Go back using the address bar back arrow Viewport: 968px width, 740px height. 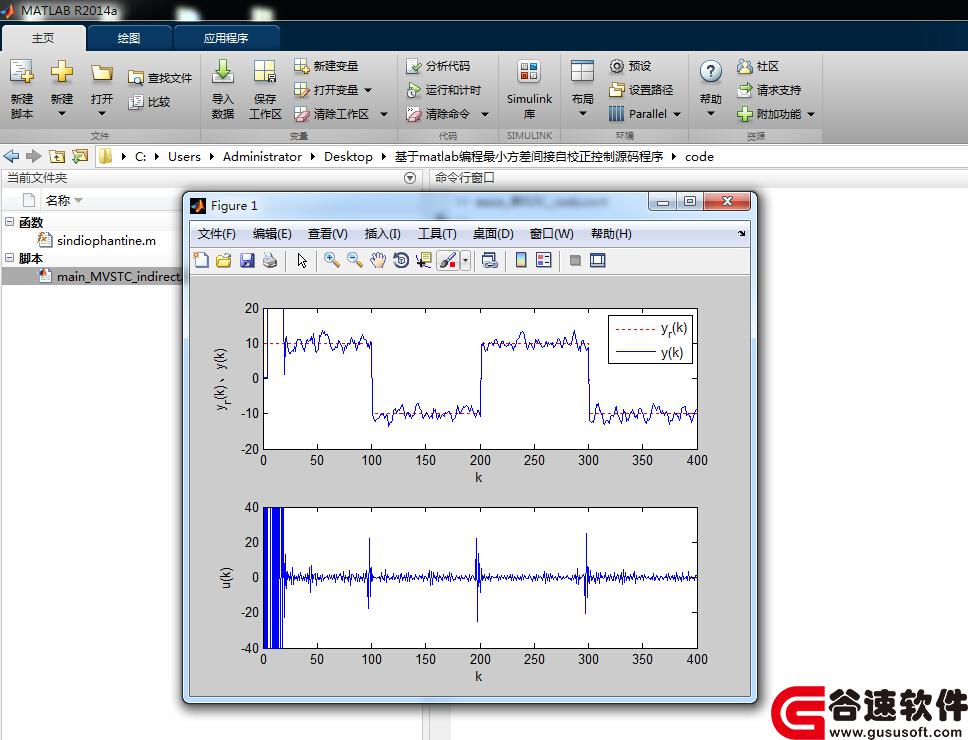11,156
